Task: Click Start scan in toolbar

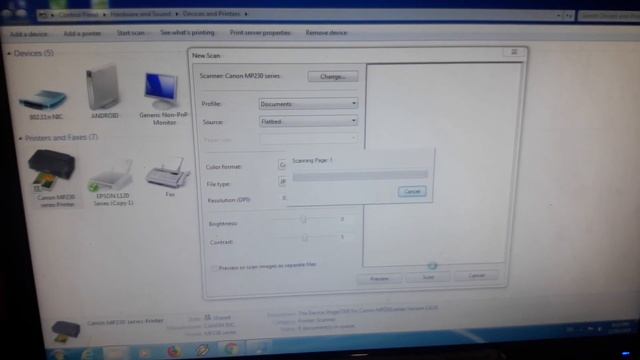Action: click(131, 33)
